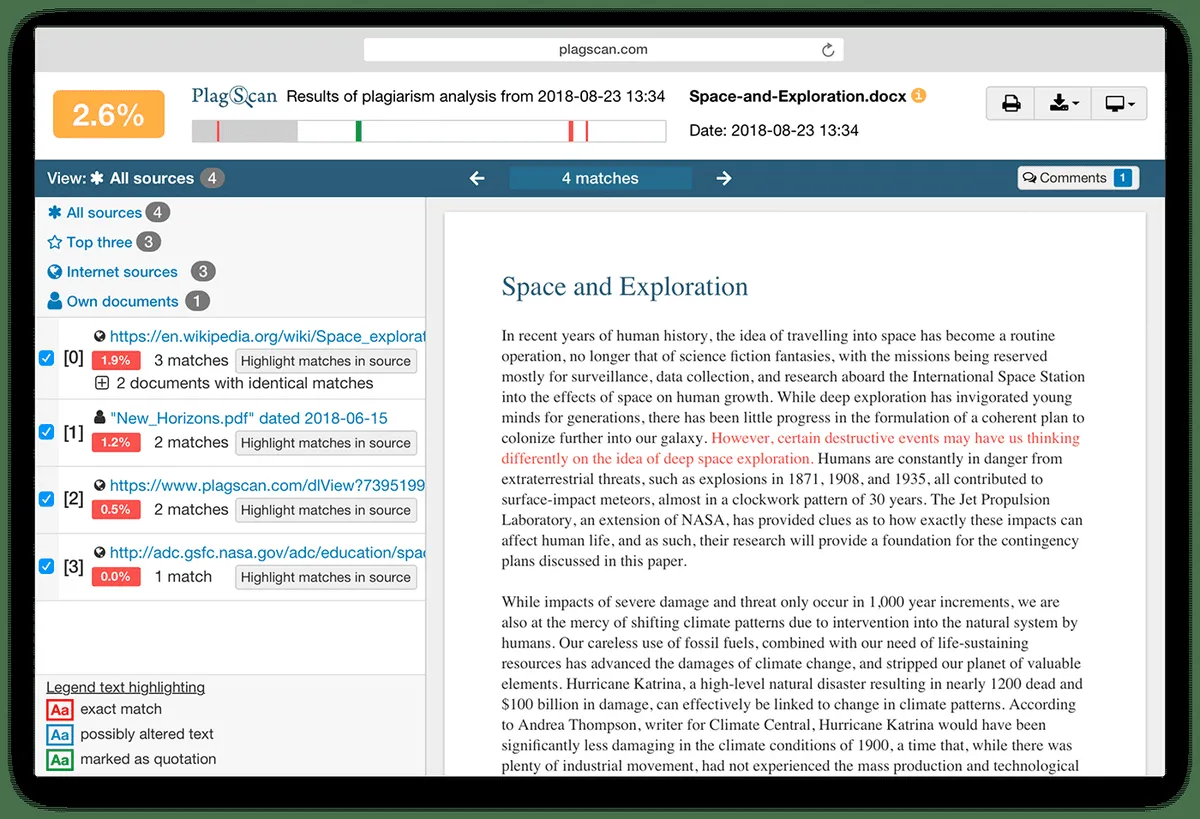The width and height of the screenshot is (1200, 819).
Task: Click the marked as quotation legend icon
Action: (59, 759)
